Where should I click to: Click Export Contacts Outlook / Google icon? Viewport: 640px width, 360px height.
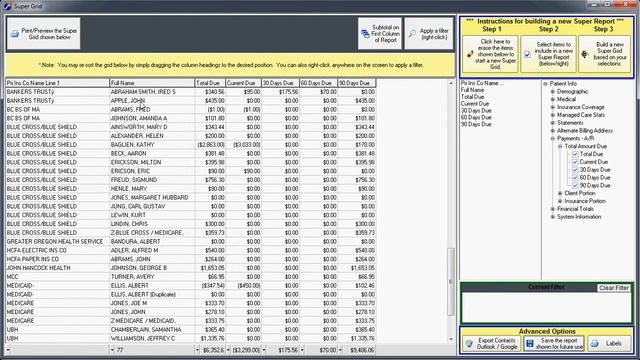[x=469, y=344]
